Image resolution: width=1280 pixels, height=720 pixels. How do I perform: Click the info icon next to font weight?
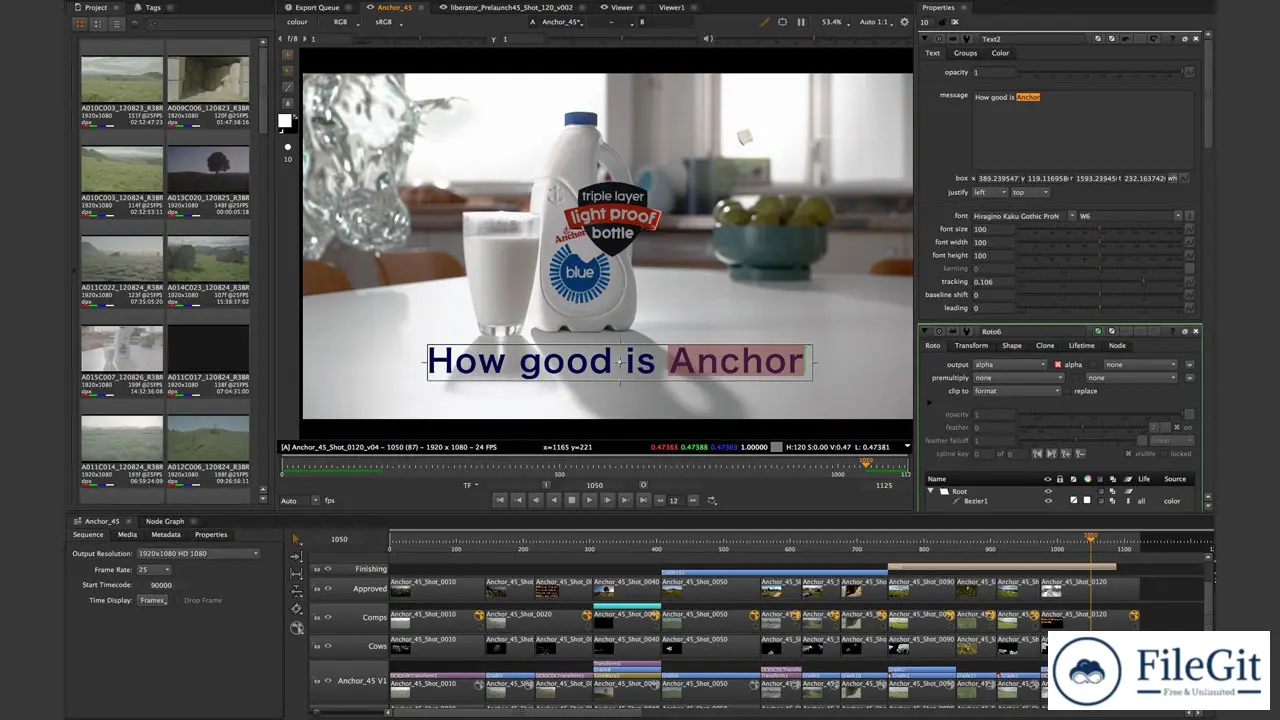1190,216
